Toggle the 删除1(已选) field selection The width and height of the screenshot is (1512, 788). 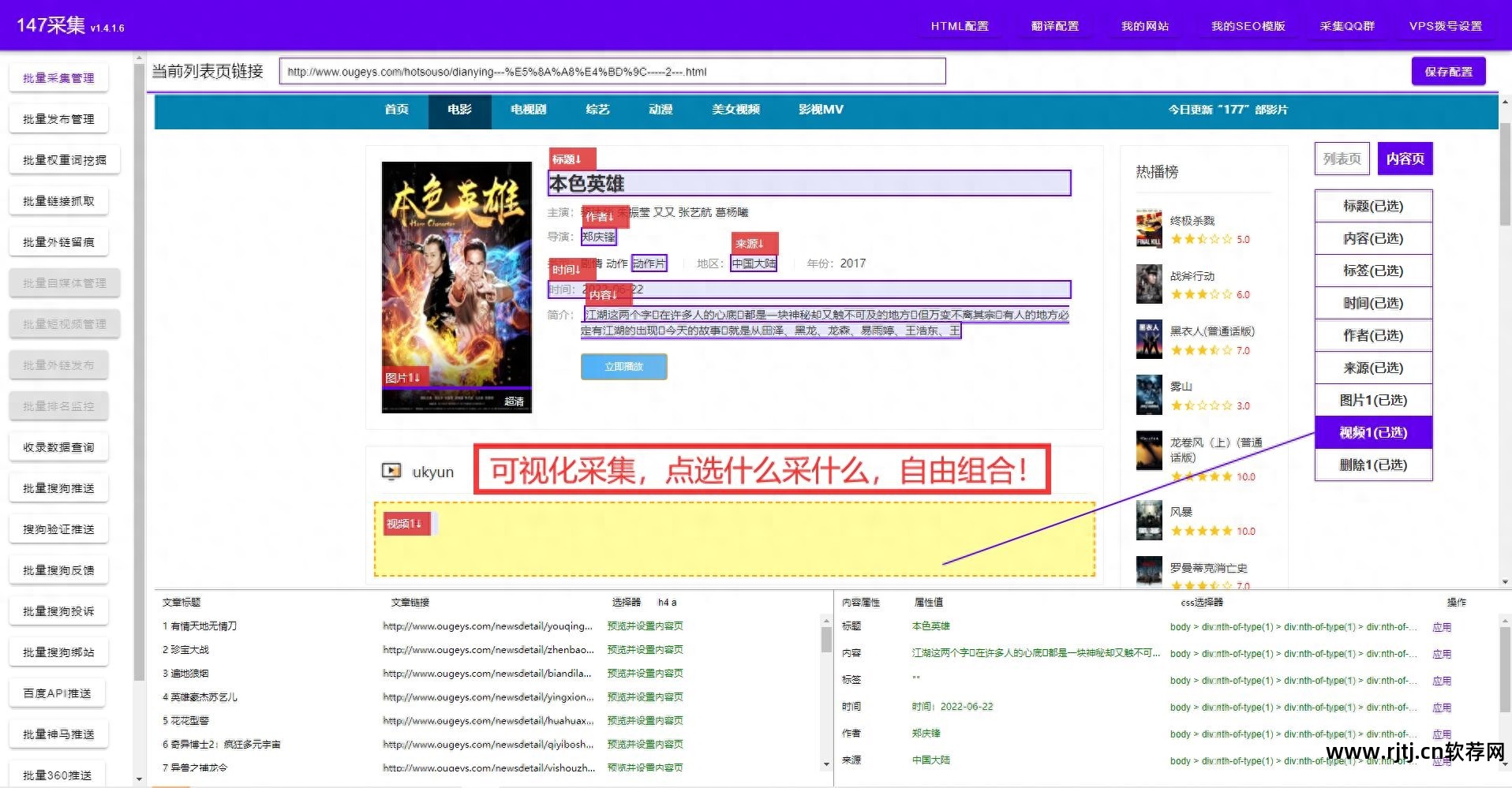pos(1373,465)
